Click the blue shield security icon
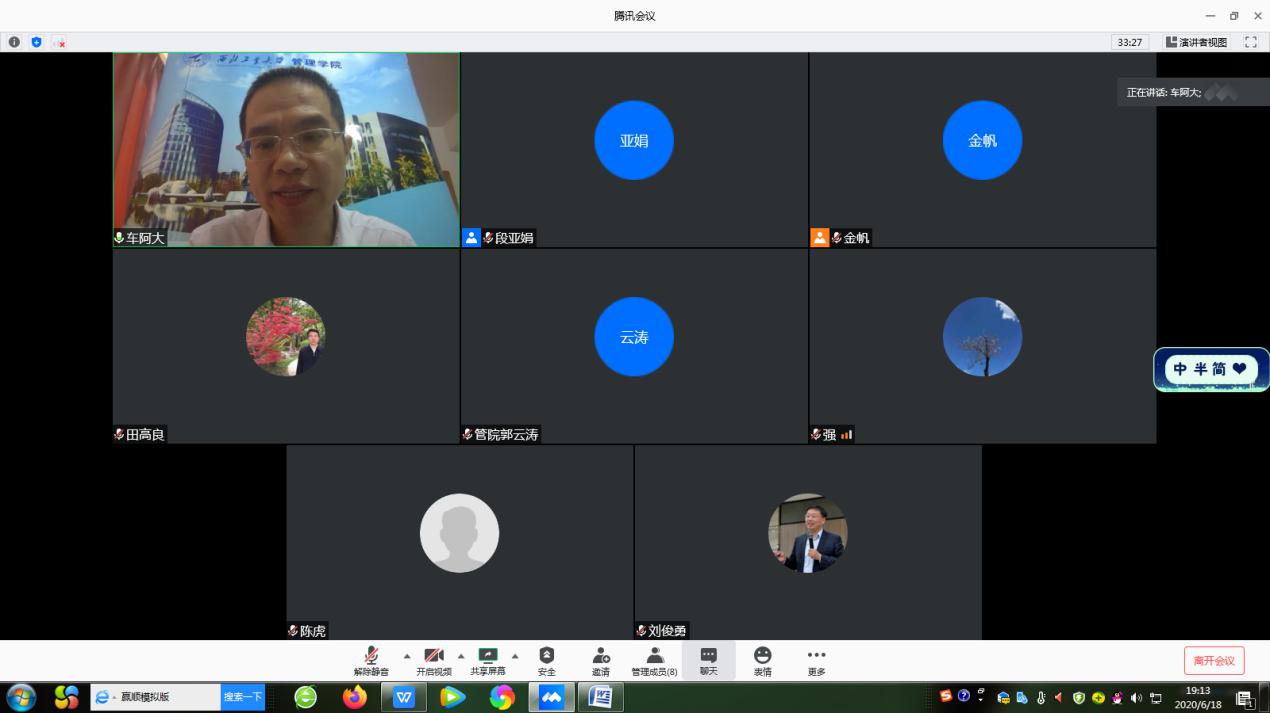 pos(37,42)
